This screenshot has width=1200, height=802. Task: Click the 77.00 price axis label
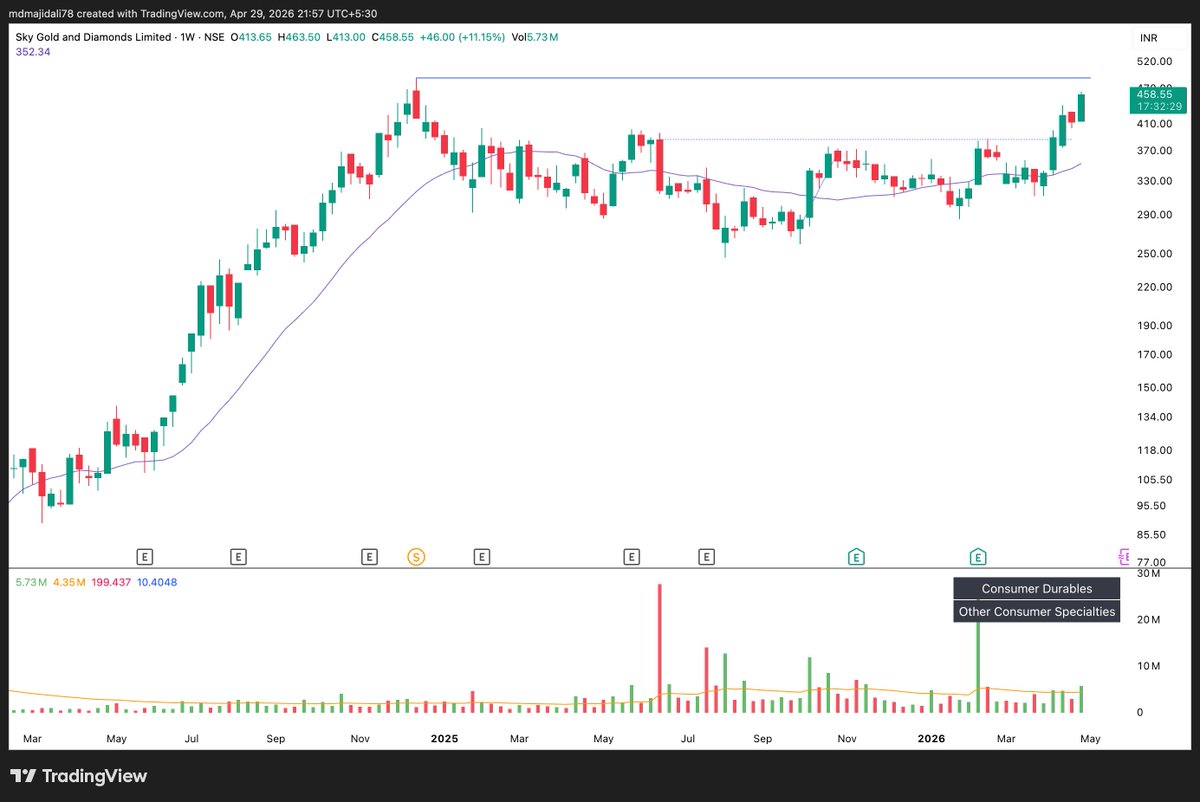pyautogui.click(x=1153, y=562)
